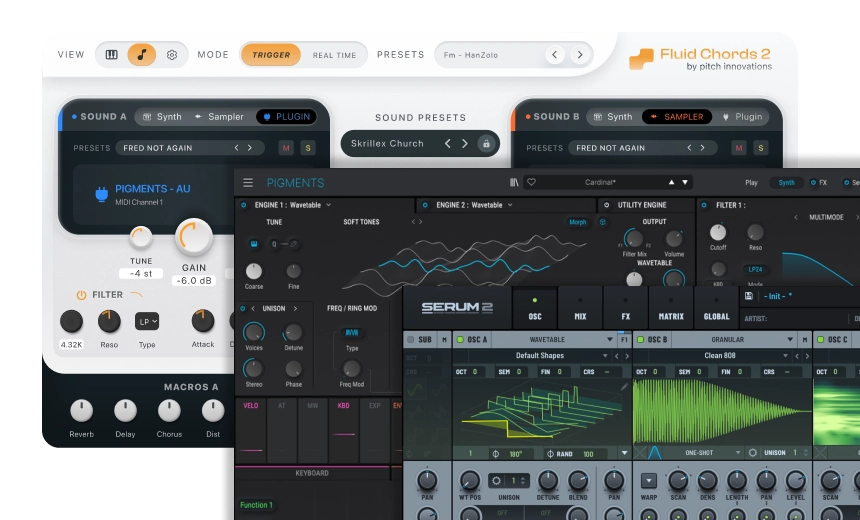Select the music note view icon

(142, 55)
